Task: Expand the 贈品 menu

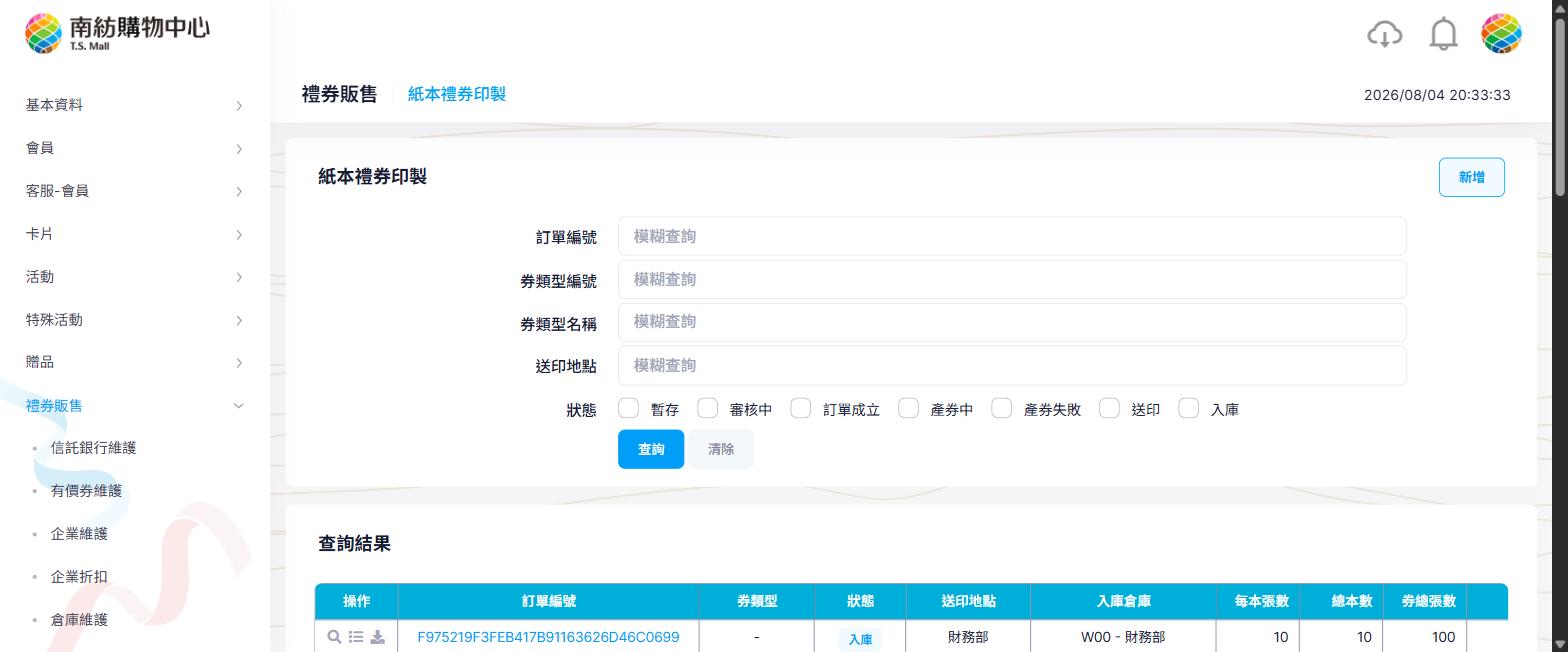Action: (135, 362)
